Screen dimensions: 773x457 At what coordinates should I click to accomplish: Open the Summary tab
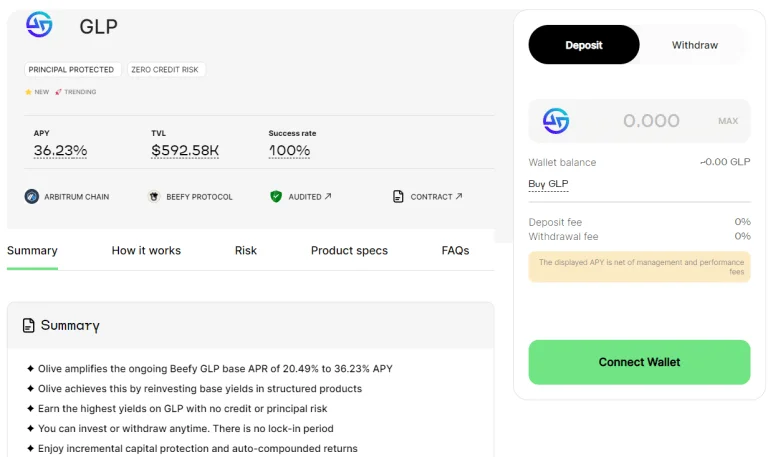32,250
